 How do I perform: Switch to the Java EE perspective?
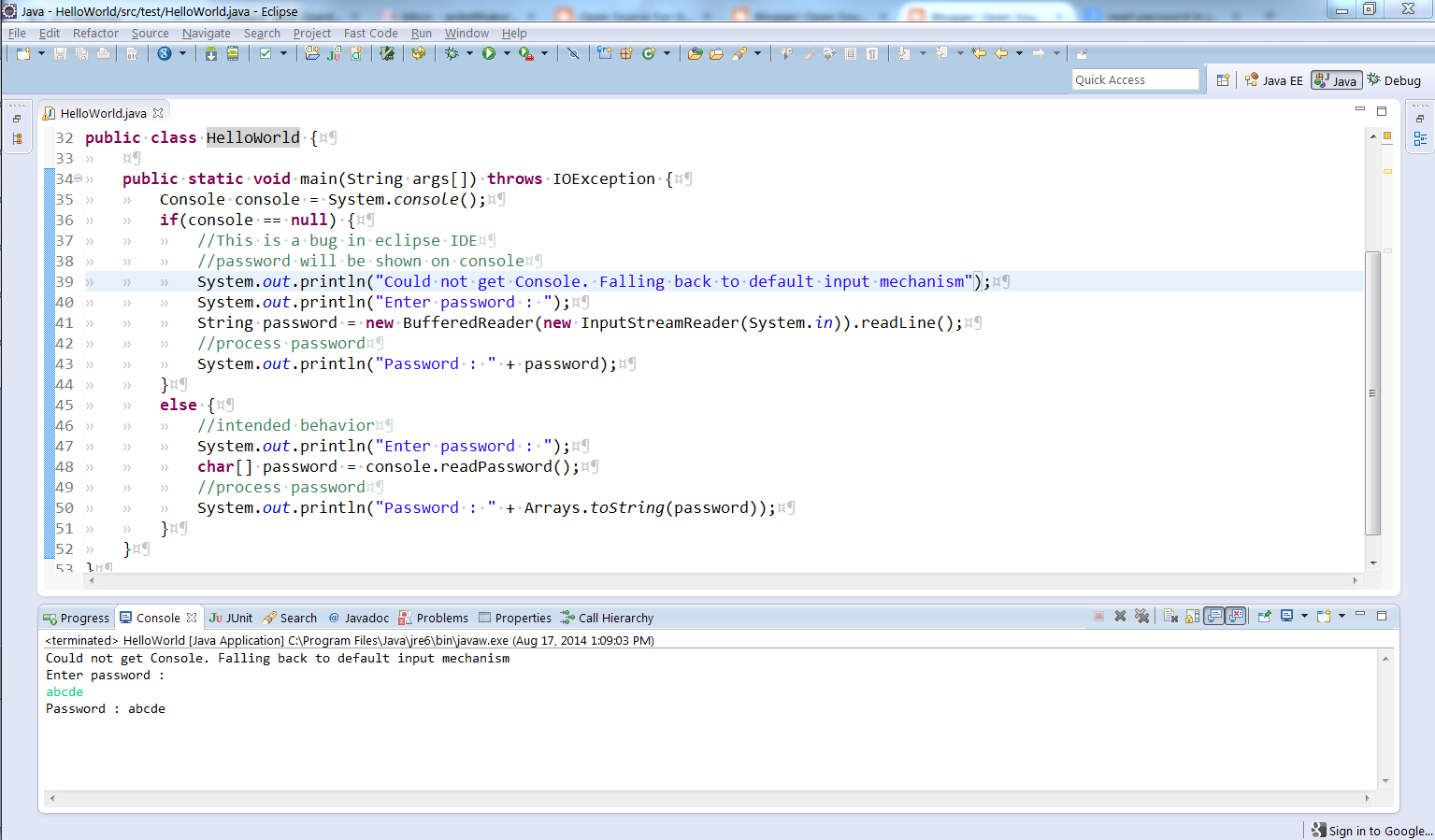1274,79
